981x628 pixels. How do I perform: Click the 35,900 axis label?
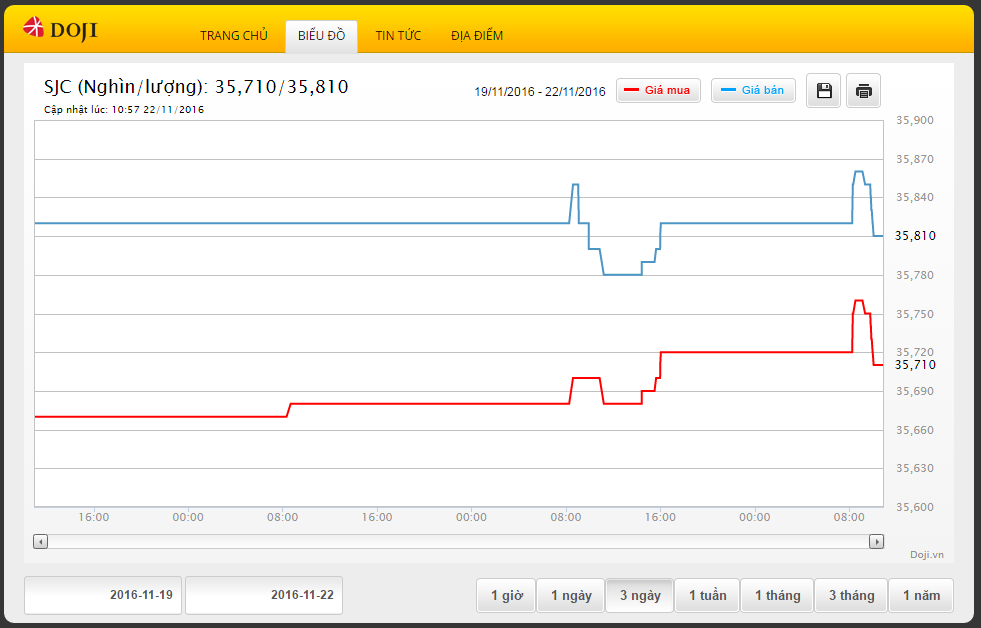915,120
